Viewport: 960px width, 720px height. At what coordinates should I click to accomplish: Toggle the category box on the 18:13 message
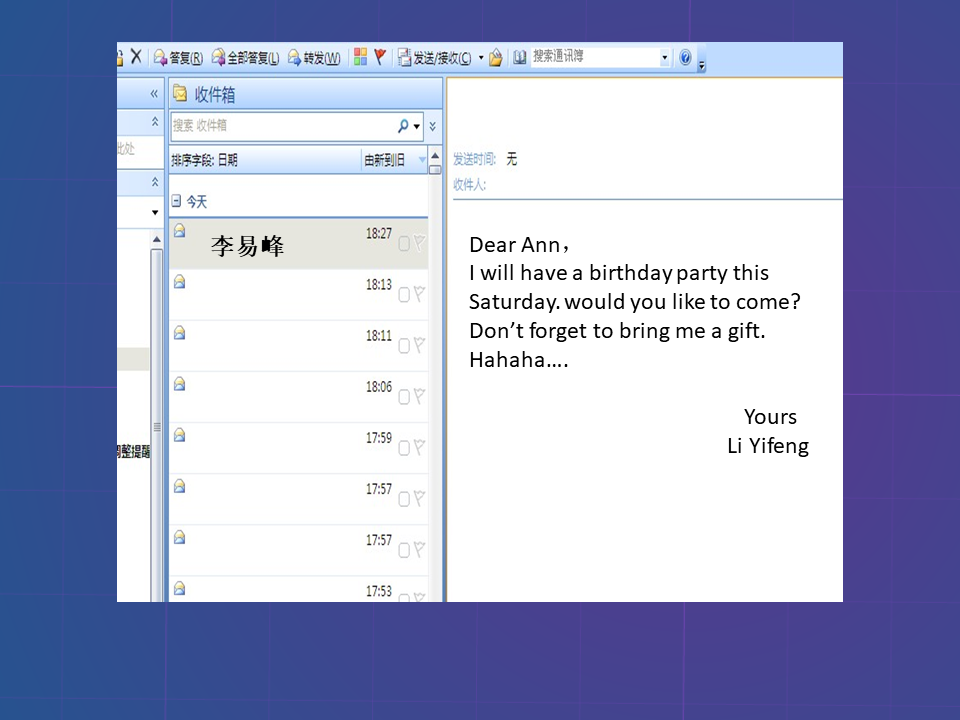click(404, 294)
